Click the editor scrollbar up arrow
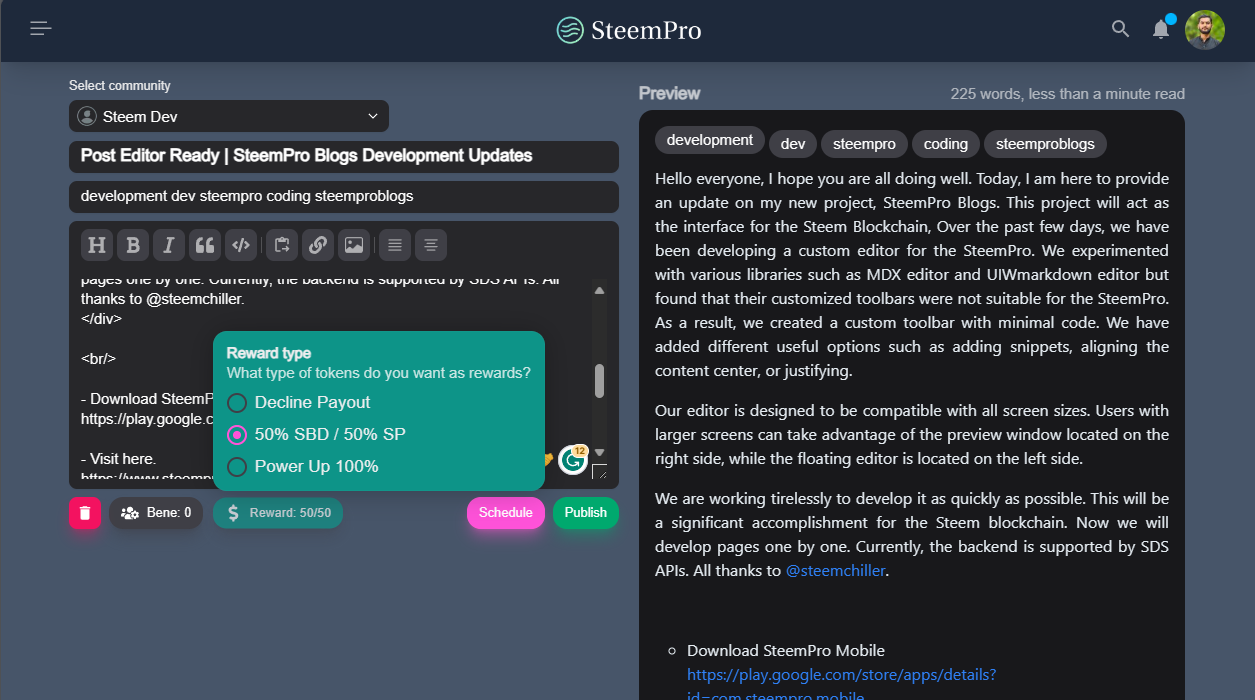 click(x=599, y=291)
